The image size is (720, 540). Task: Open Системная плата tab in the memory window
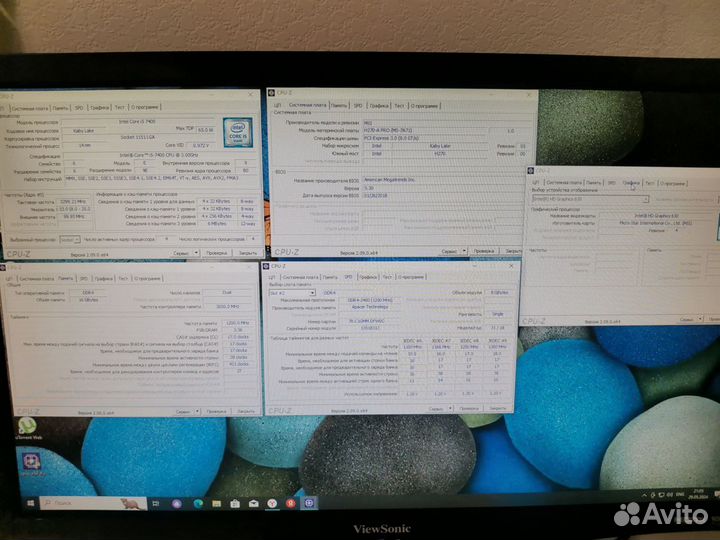tap(37, 279)
